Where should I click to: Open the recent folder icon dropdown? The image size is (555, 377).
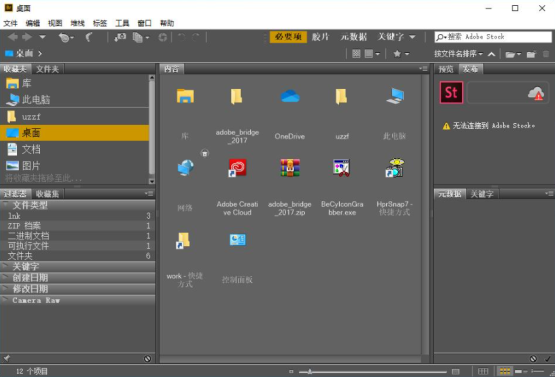513,54
